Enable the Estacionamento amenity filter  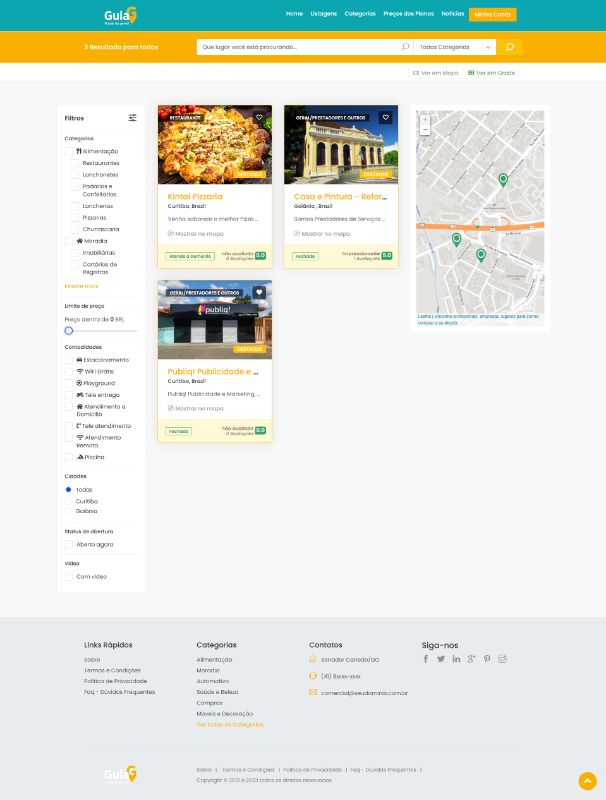pos(69,359)
